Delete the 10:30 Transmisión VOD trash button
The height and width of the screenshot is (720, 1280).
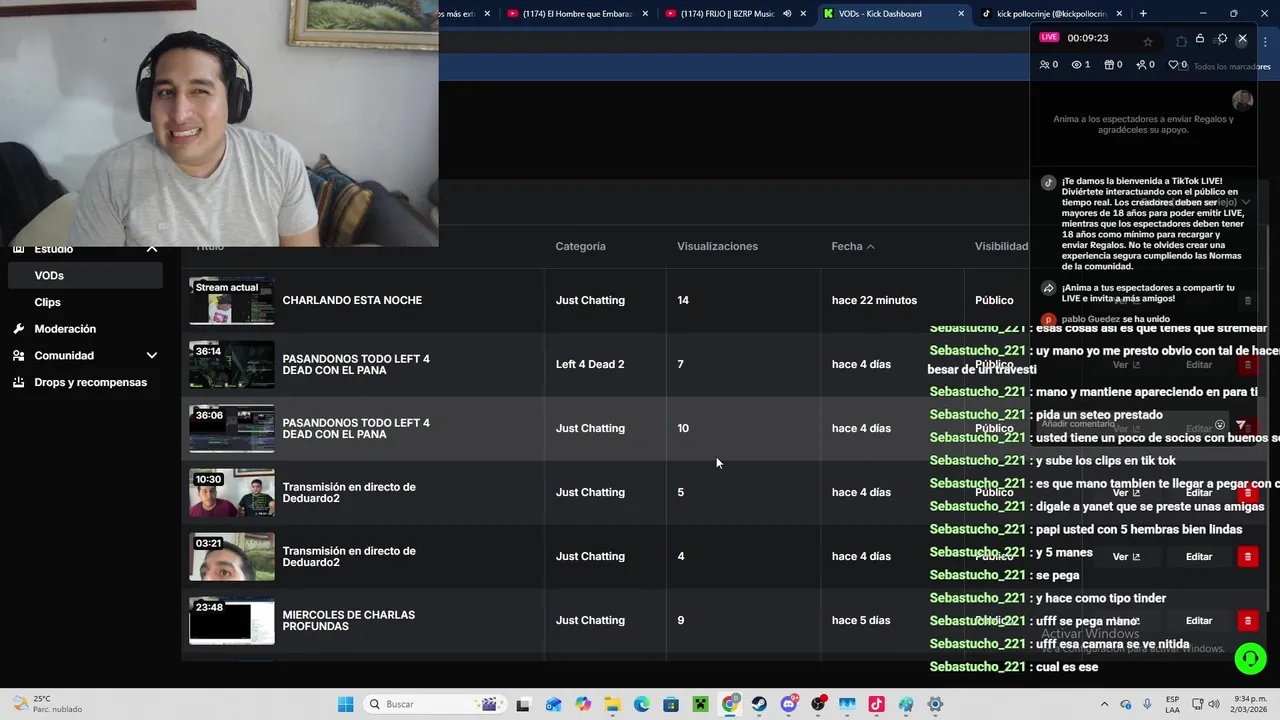coord(1247,492)
